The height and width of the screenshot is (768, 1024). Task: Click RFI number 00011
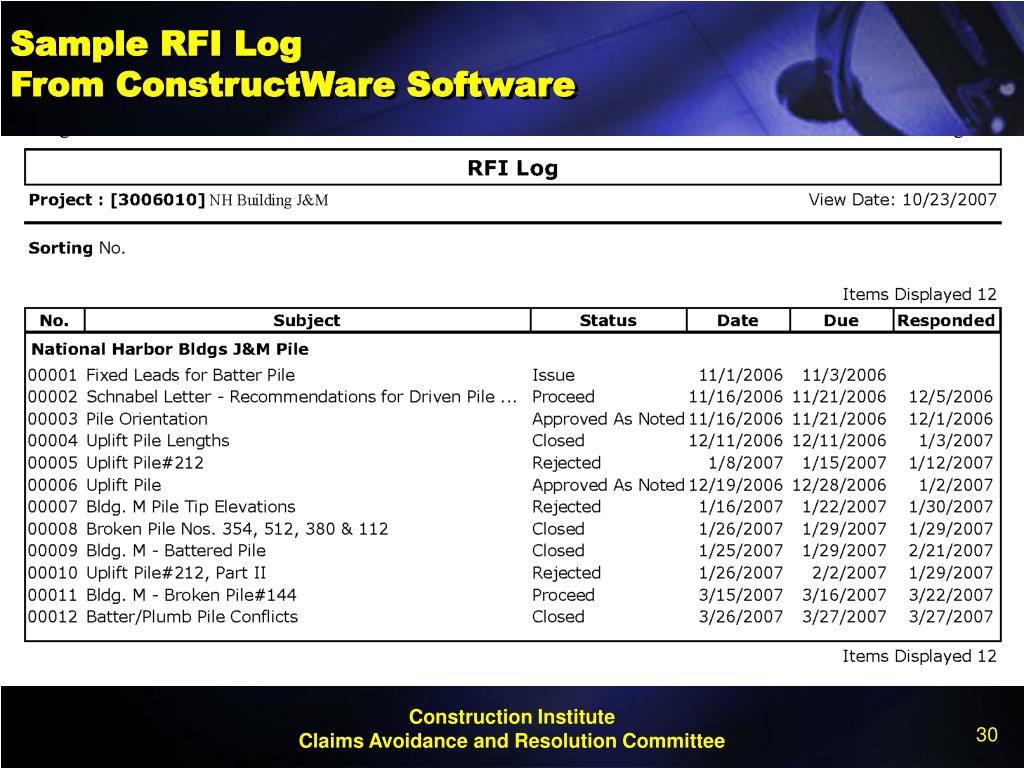(x=52, y=595)
